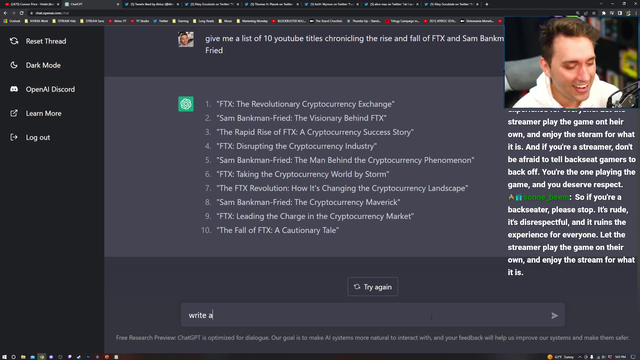Screen dimensions: 640x360
Task: Open the Chrome three-dot menu
Action: click(x=636, y=13)
